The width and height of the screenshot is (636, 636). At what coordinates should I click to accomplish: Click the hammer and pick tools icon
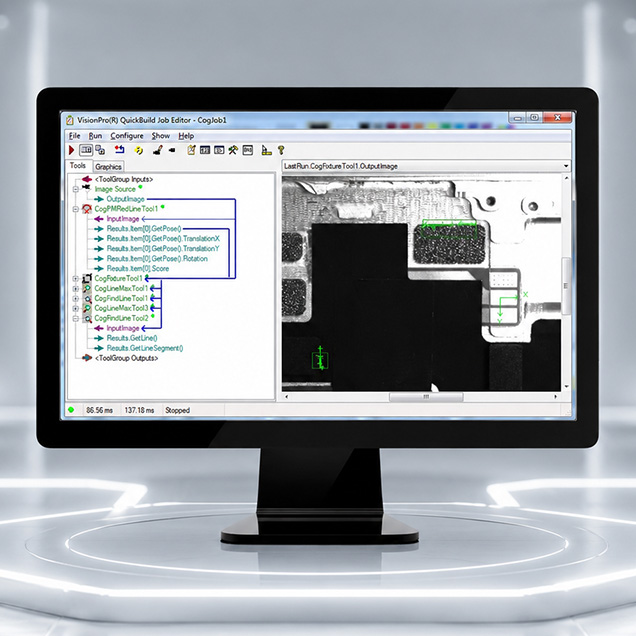point(233,150)
